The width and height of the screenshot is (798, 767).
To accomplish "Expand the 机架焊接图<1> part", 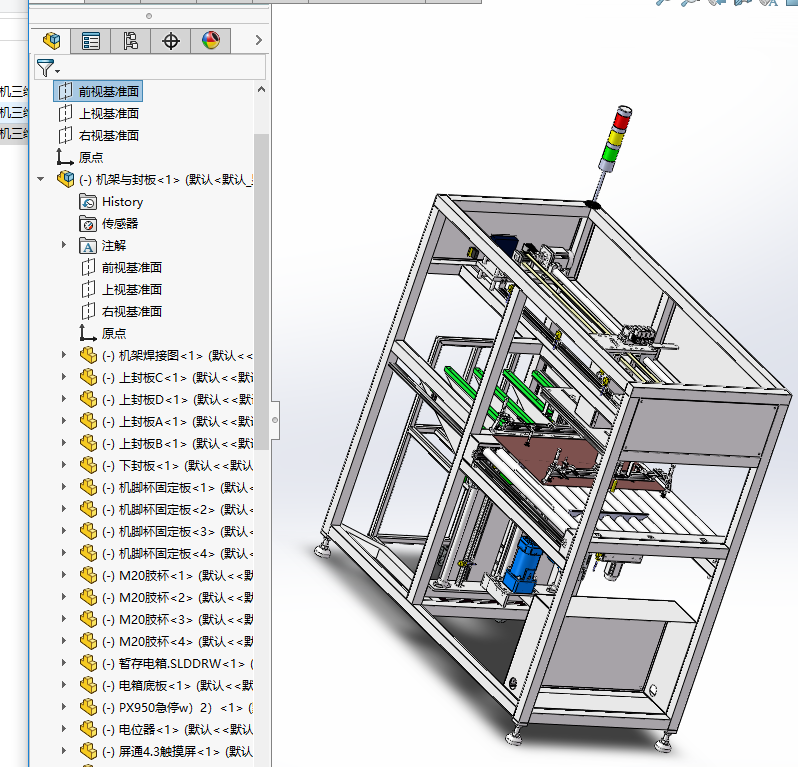I will 64,355.
